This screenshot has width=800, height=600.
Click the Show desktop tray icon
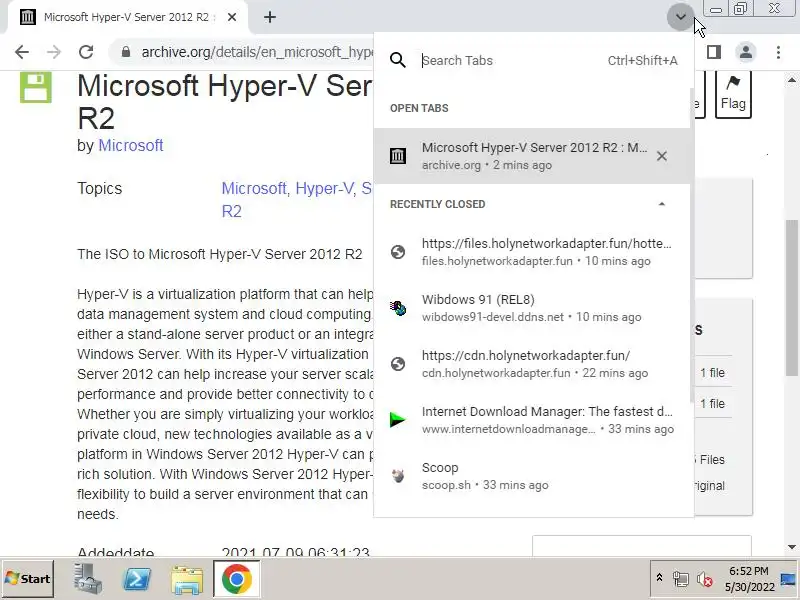click(x=789, y=579)
